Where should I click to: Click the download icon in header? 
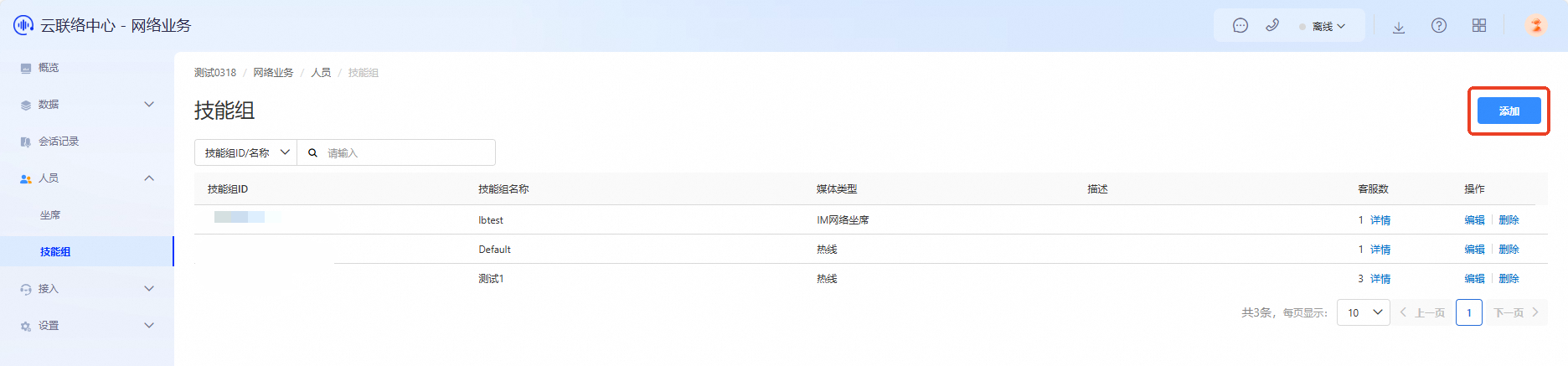point(1399,27)
